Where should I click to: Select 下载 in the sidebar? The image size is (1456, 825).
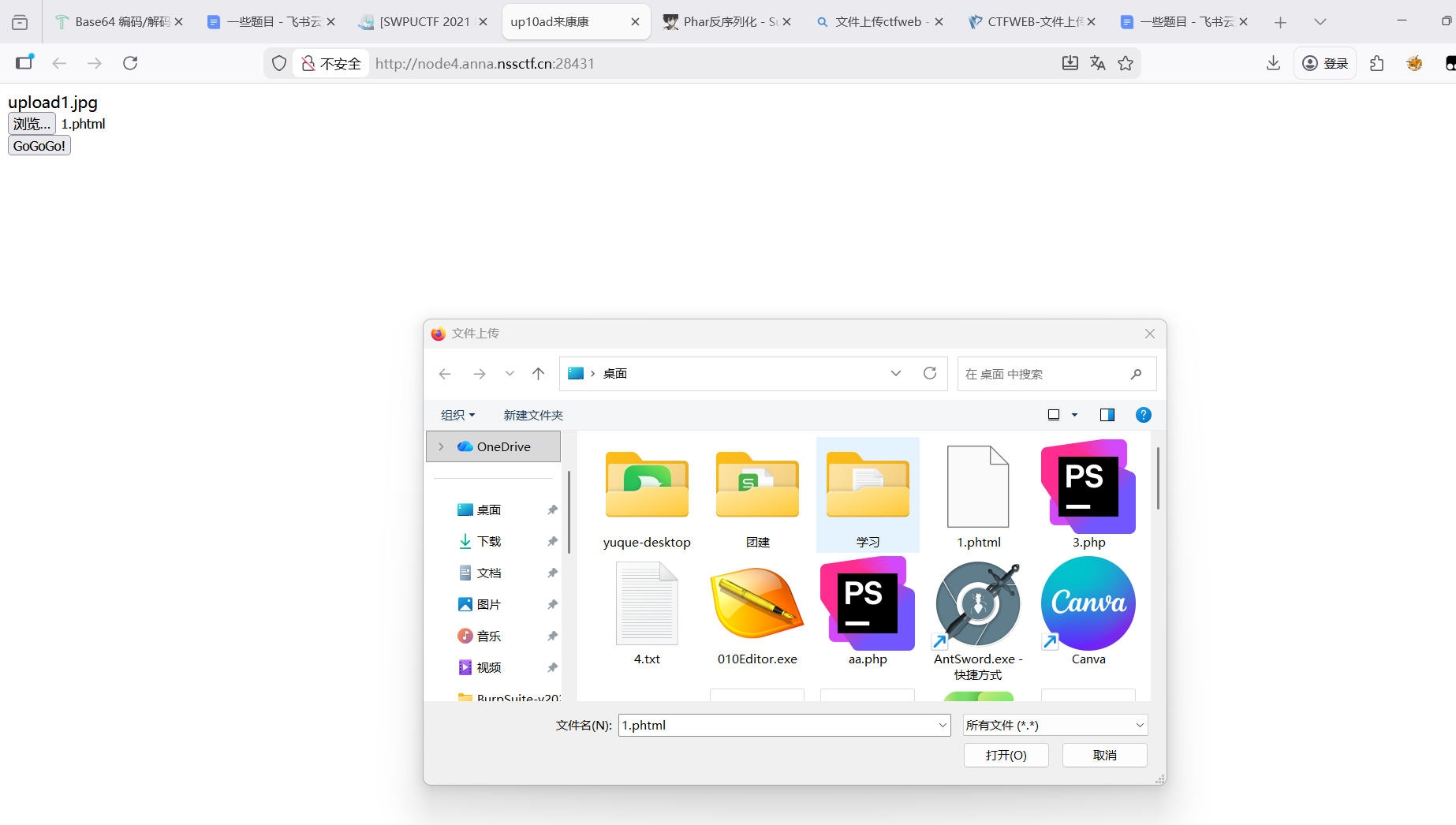(x=489, y=541)
